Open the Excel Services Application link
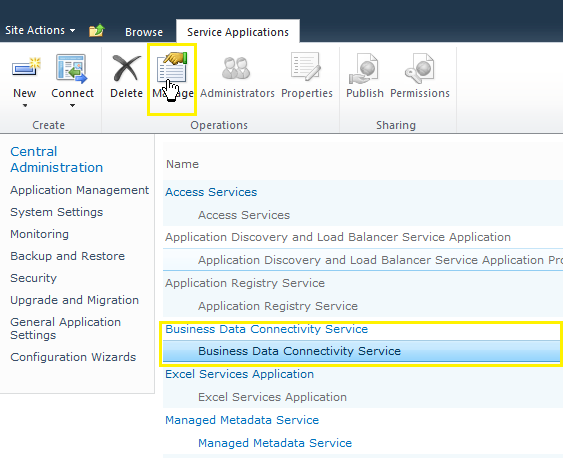 pos(239,374)
